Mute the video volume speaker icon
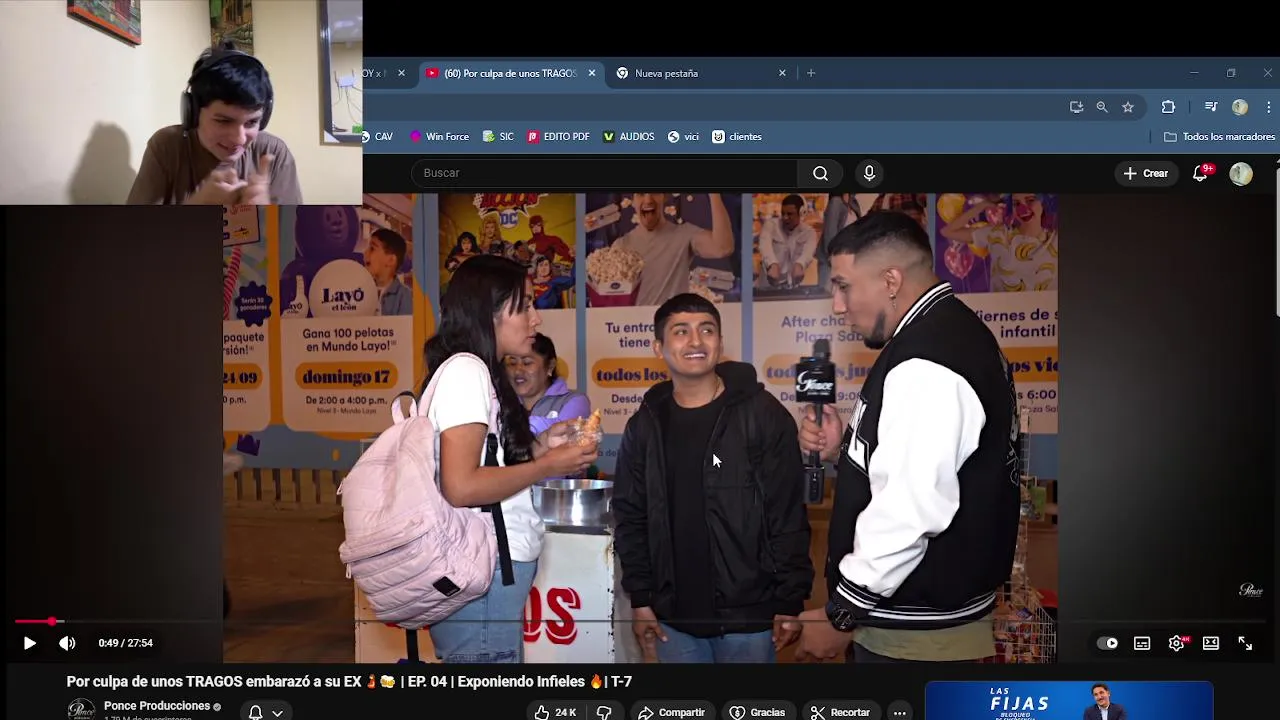 pyautogui.click(x=67, y=643)
